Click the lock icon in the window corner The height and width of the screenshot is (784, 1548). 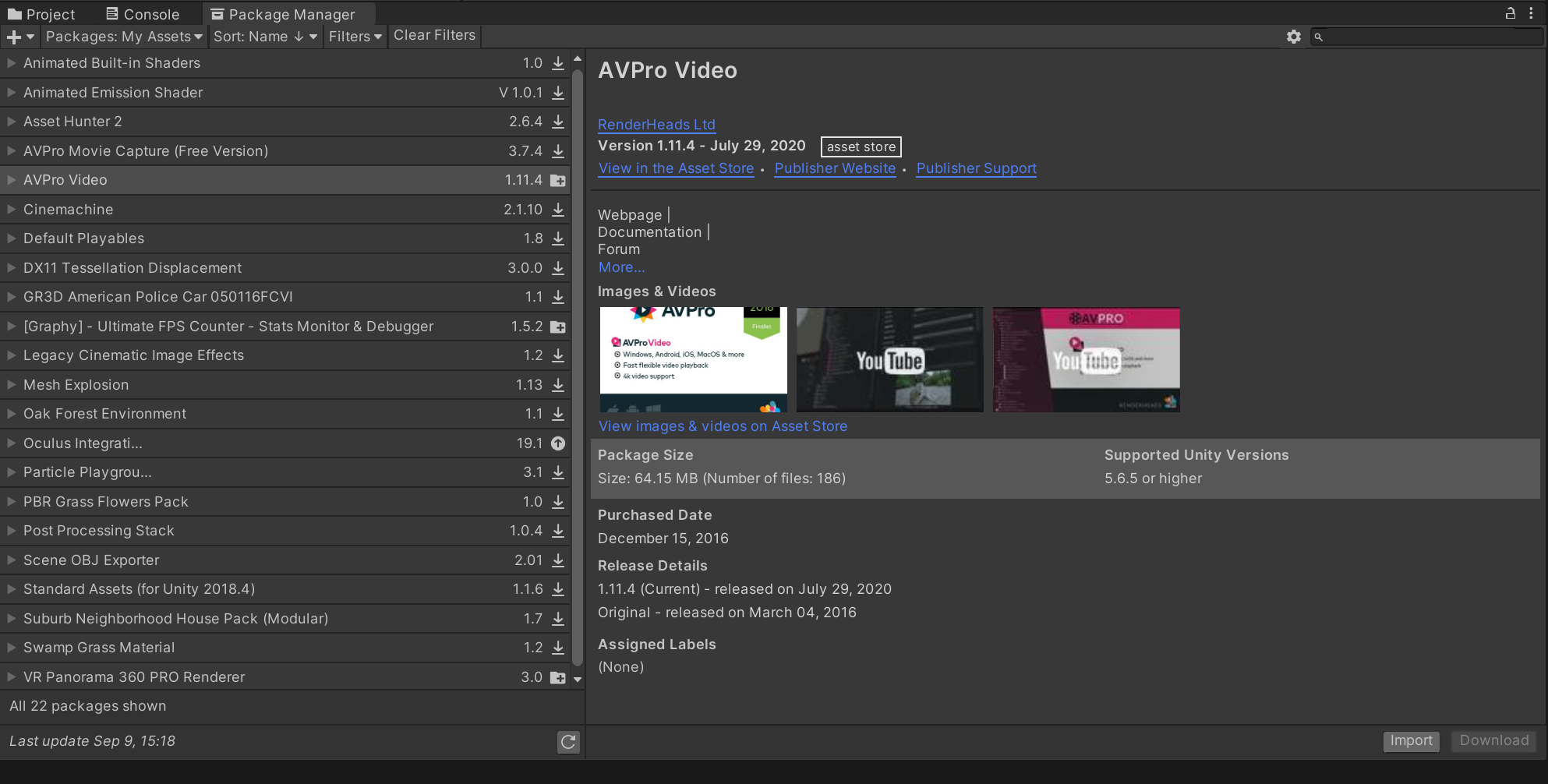coord(1510,13)
